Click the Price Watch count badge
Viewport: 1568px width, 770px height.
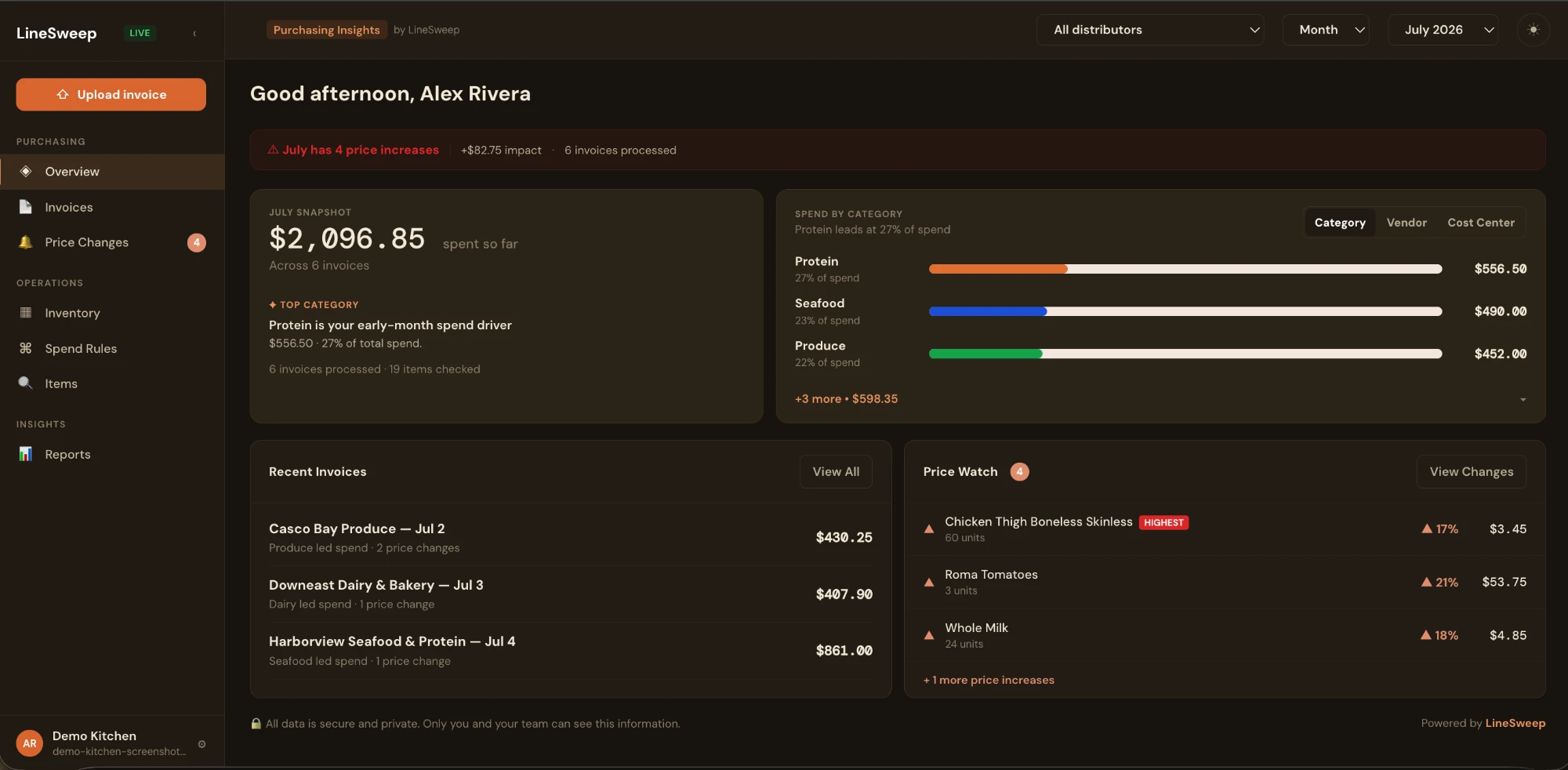pyautogui.click(x=1019, y=471)
